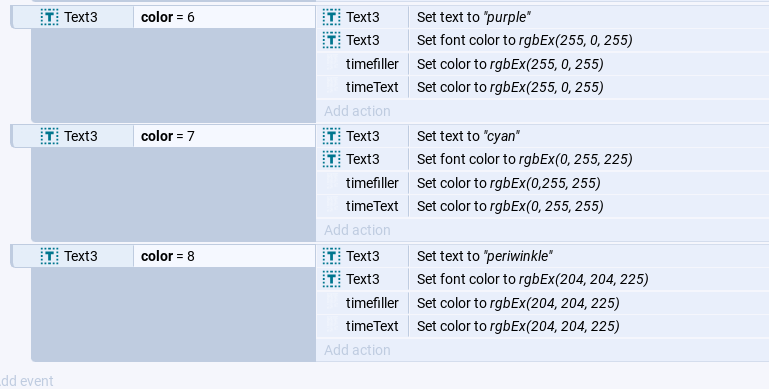Screen dimensions: 769x389
Task: Add action to the color = 7 event
Action: [x=357, y=230]
